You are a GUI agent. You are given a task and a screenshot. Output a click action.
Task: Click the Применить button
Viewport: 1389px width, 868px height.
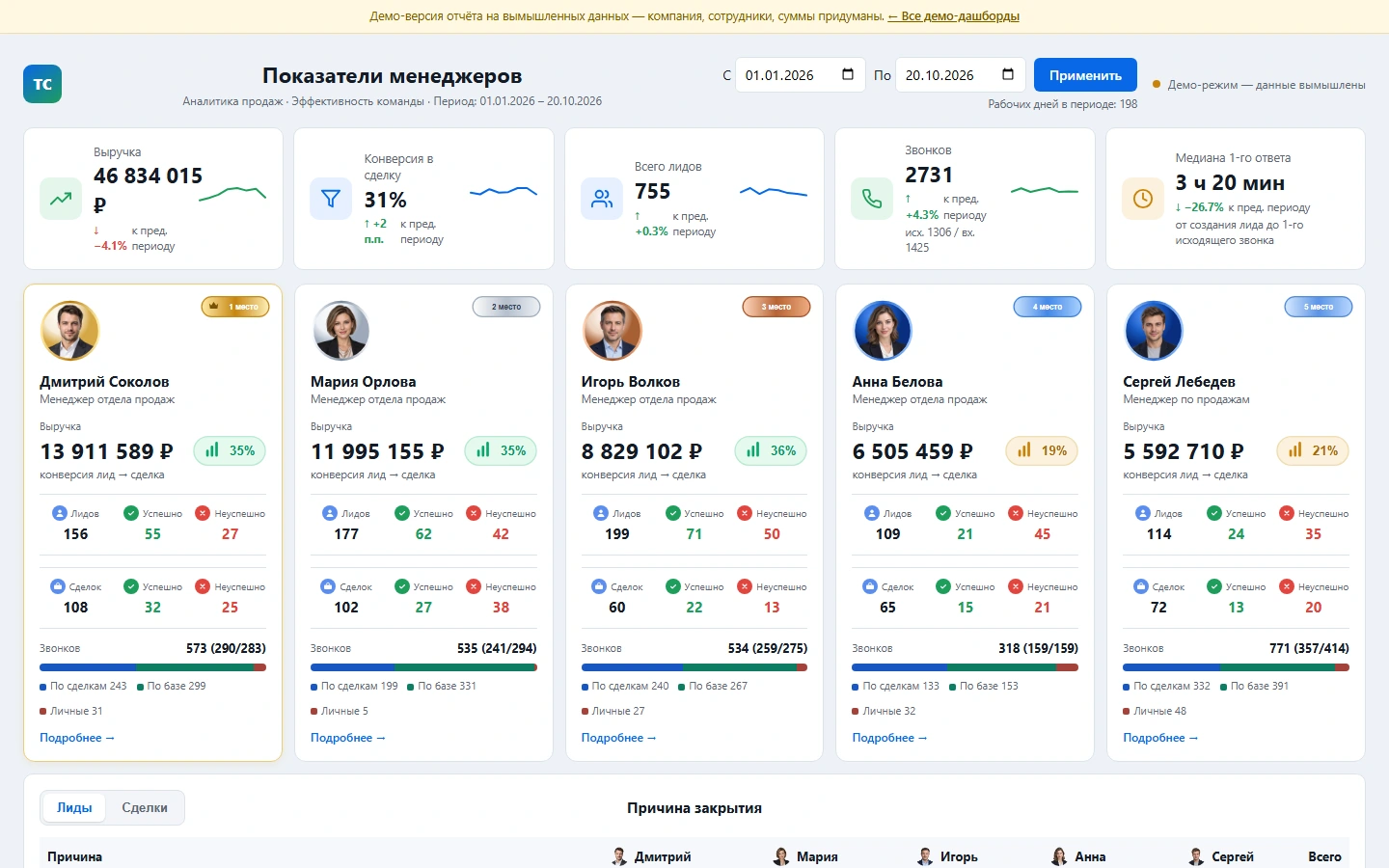pos(1085,75)
